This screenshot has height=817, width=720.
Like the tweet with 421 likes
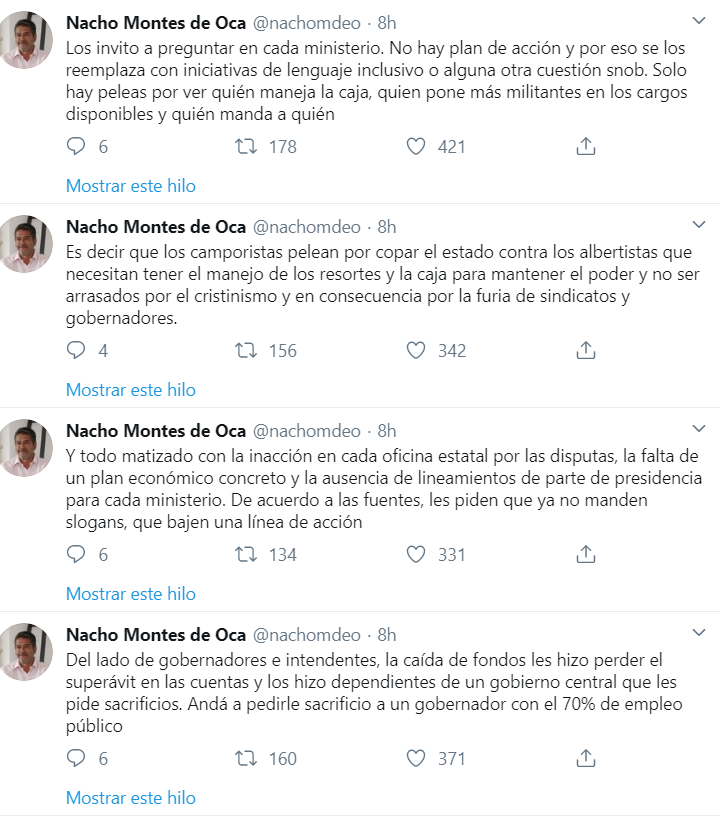tap(416, 146)
